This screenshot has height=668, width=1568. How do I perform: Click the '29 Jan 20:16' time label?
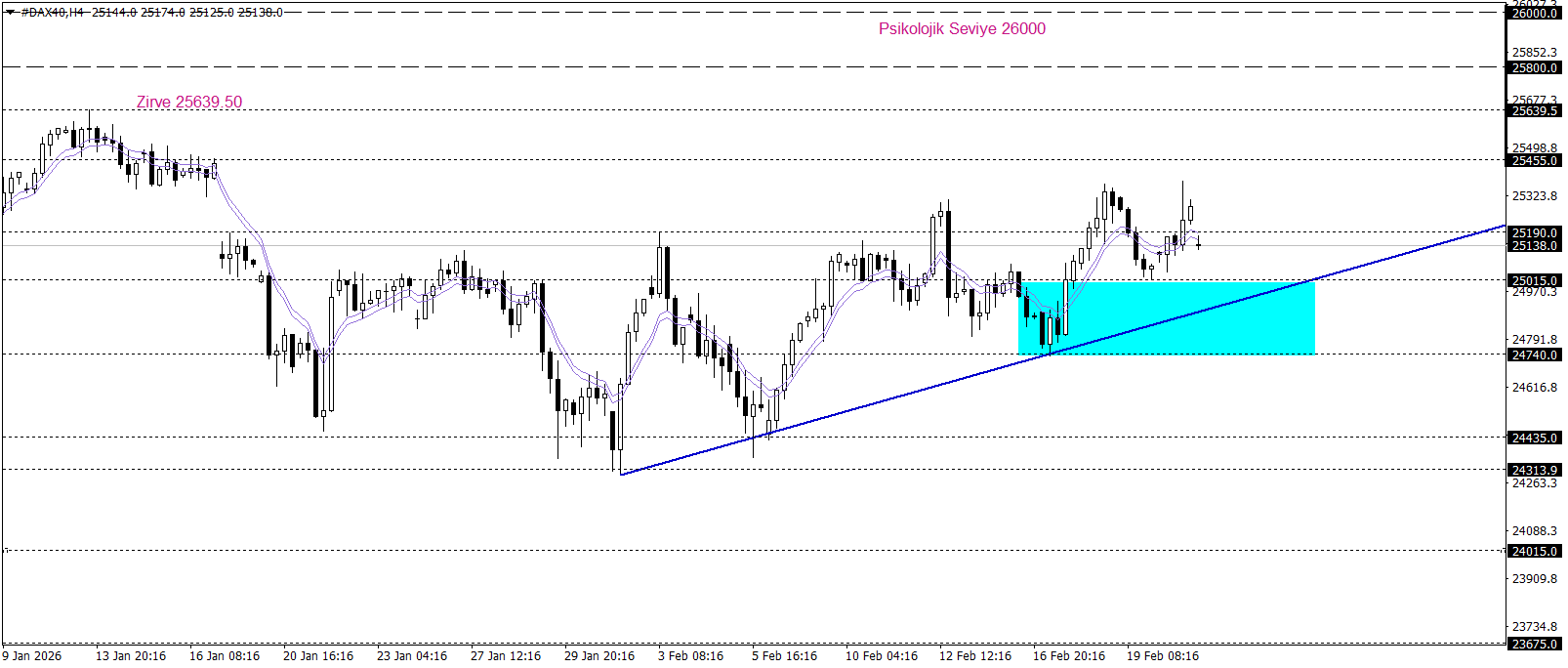[x=599, y=656]
